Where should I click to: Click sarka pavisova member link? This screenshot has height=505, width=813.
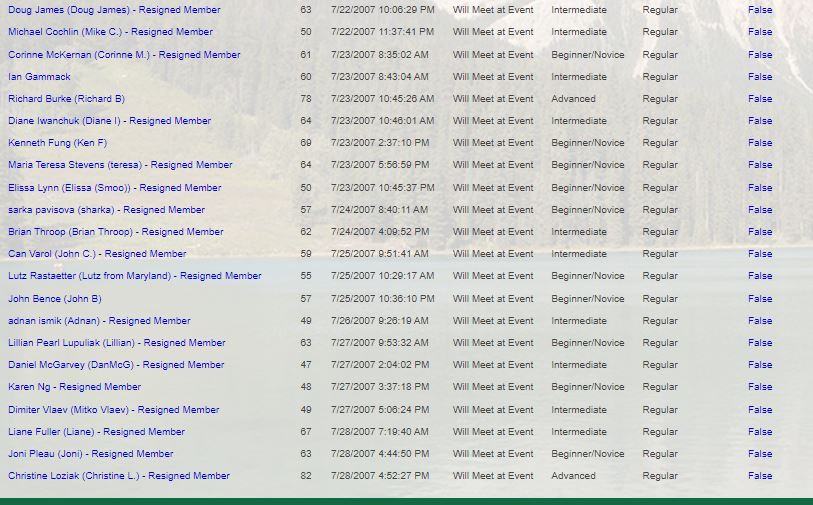[106, 210]
